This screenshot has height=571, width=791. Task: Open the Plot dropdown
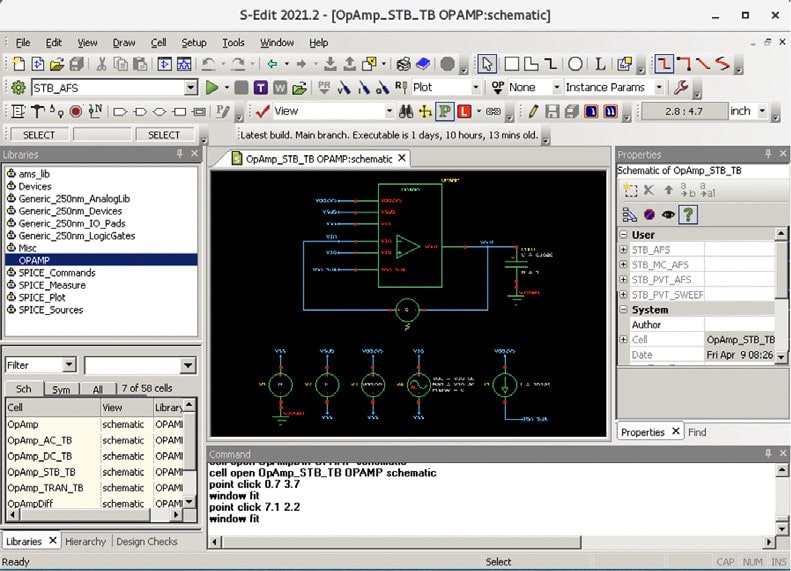pyautogui.click(x=475, y=88)
